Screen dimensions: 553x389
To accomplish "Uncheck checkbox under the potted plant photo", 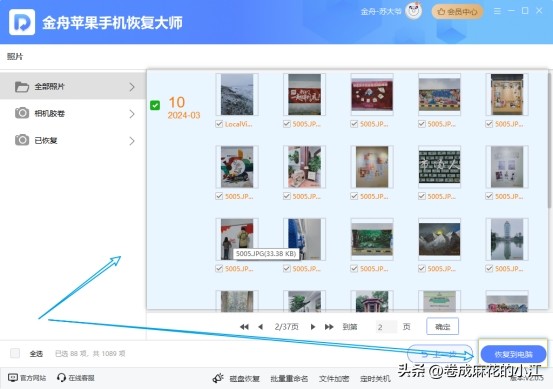I will [286, 196].
